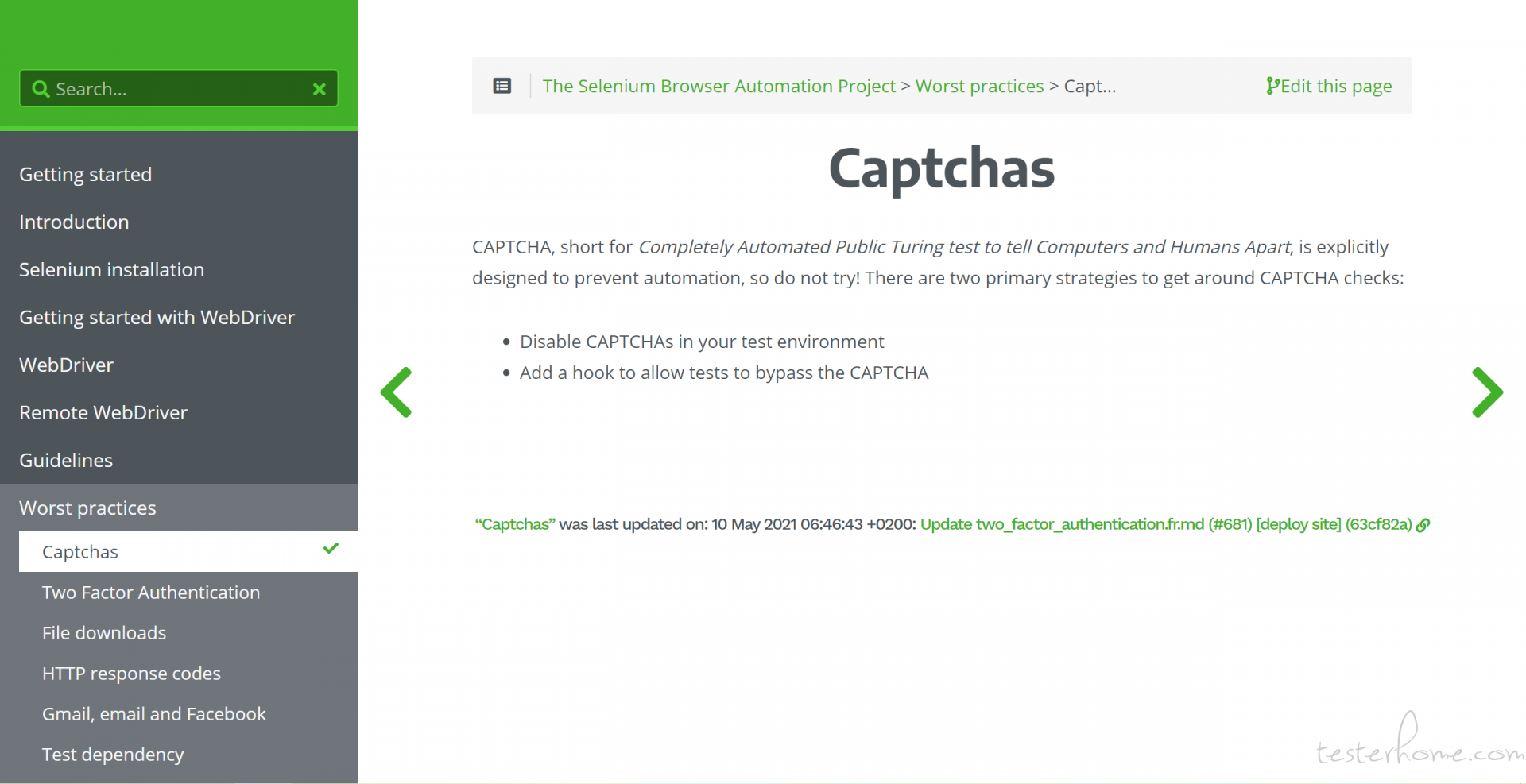
Task: Focus the Search... input field
Action: pos(179,88)
